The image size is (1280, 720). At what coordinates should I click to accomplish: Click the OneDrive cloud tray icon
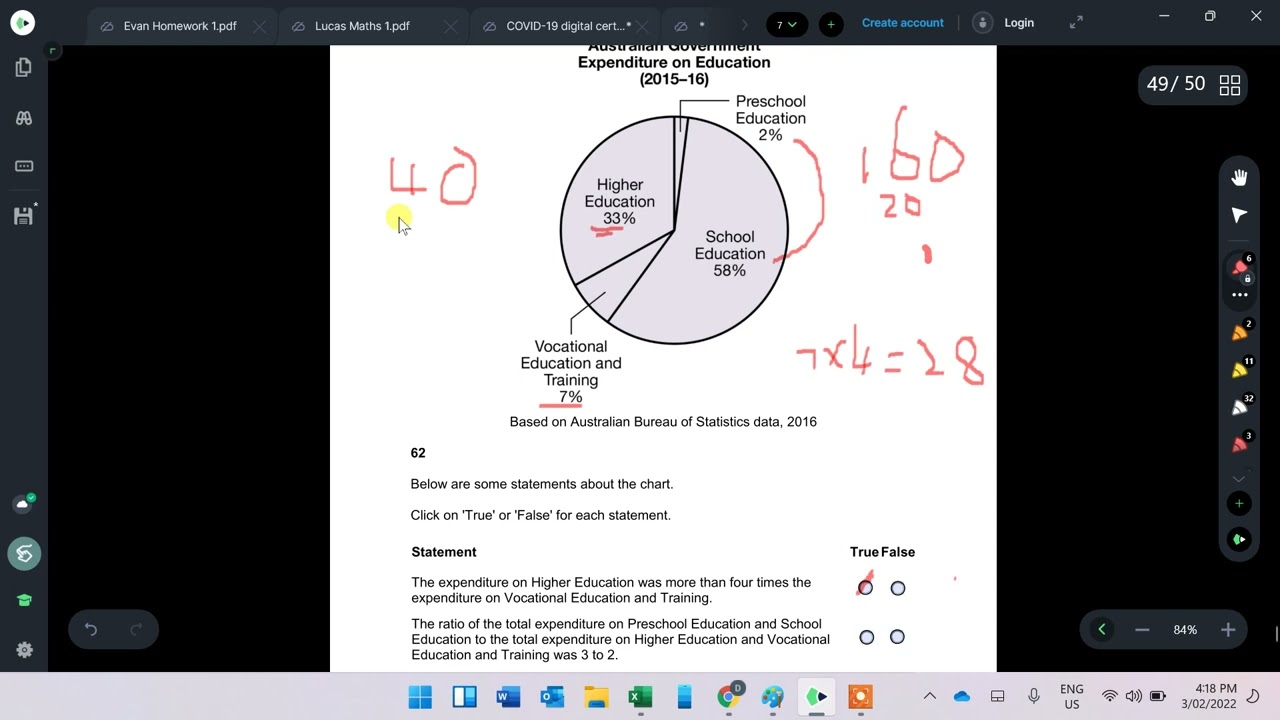click(x=962, y=697)
